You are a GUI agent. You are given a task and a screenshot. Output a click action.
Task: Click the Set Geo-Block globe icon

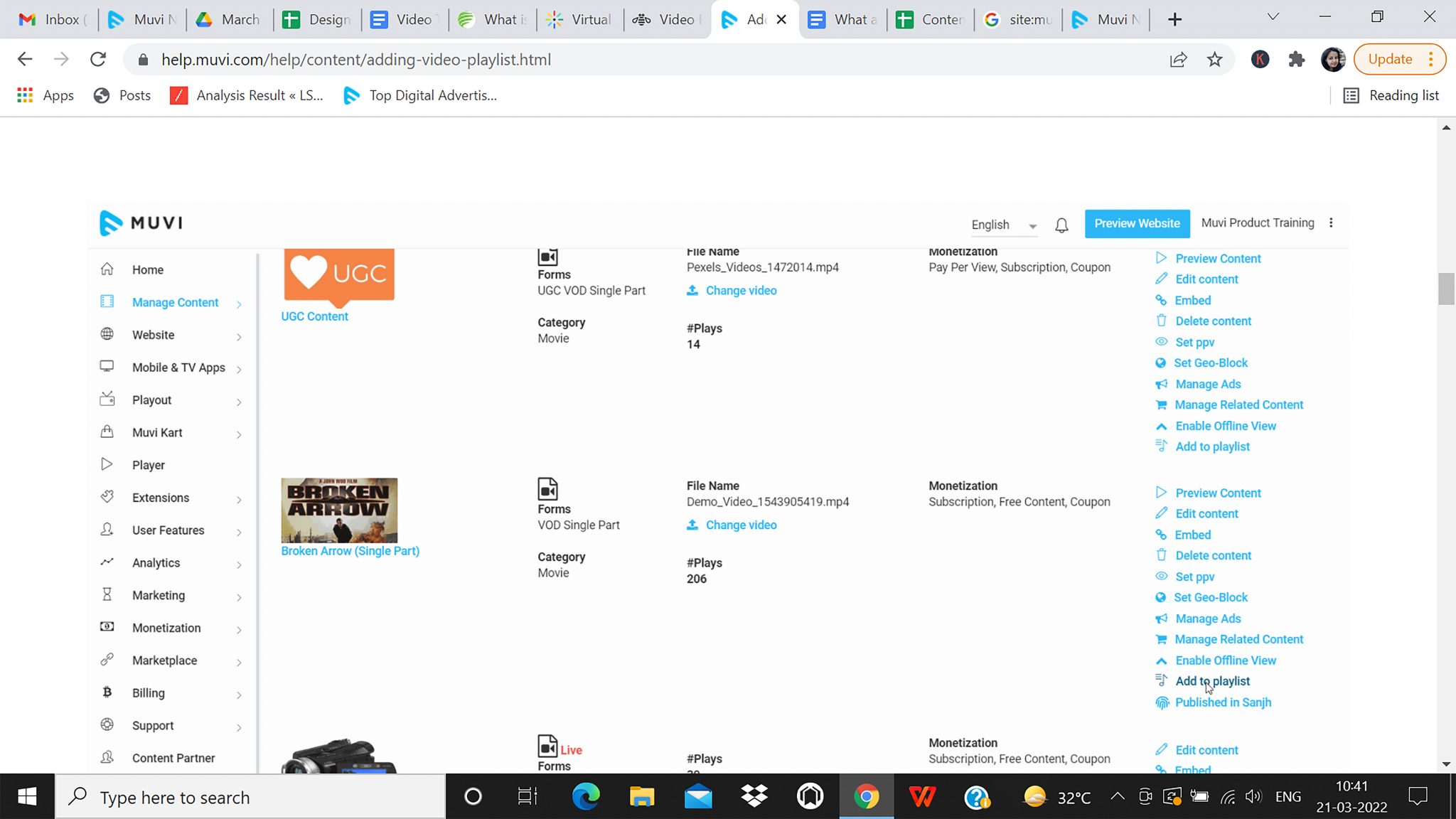click(x=1162, y=597)
